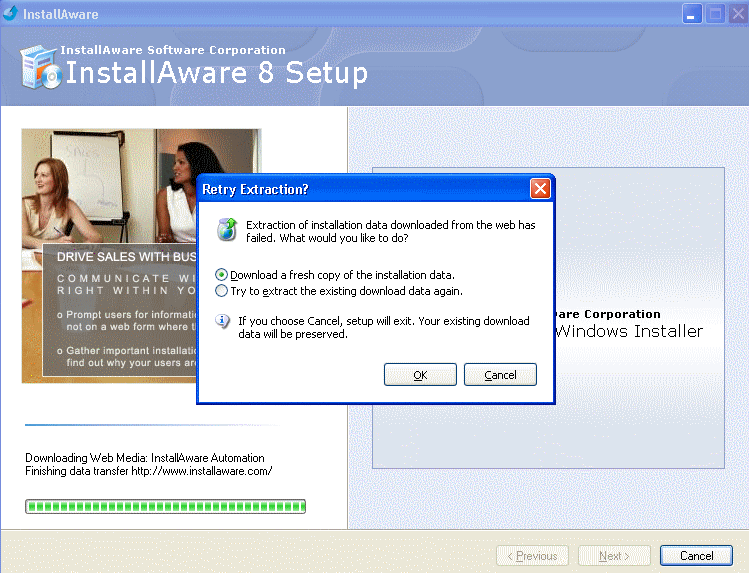The width and height of the screenshot is (749, 573).
Task: Close the InstallAware main window
Action: point(738,14)
